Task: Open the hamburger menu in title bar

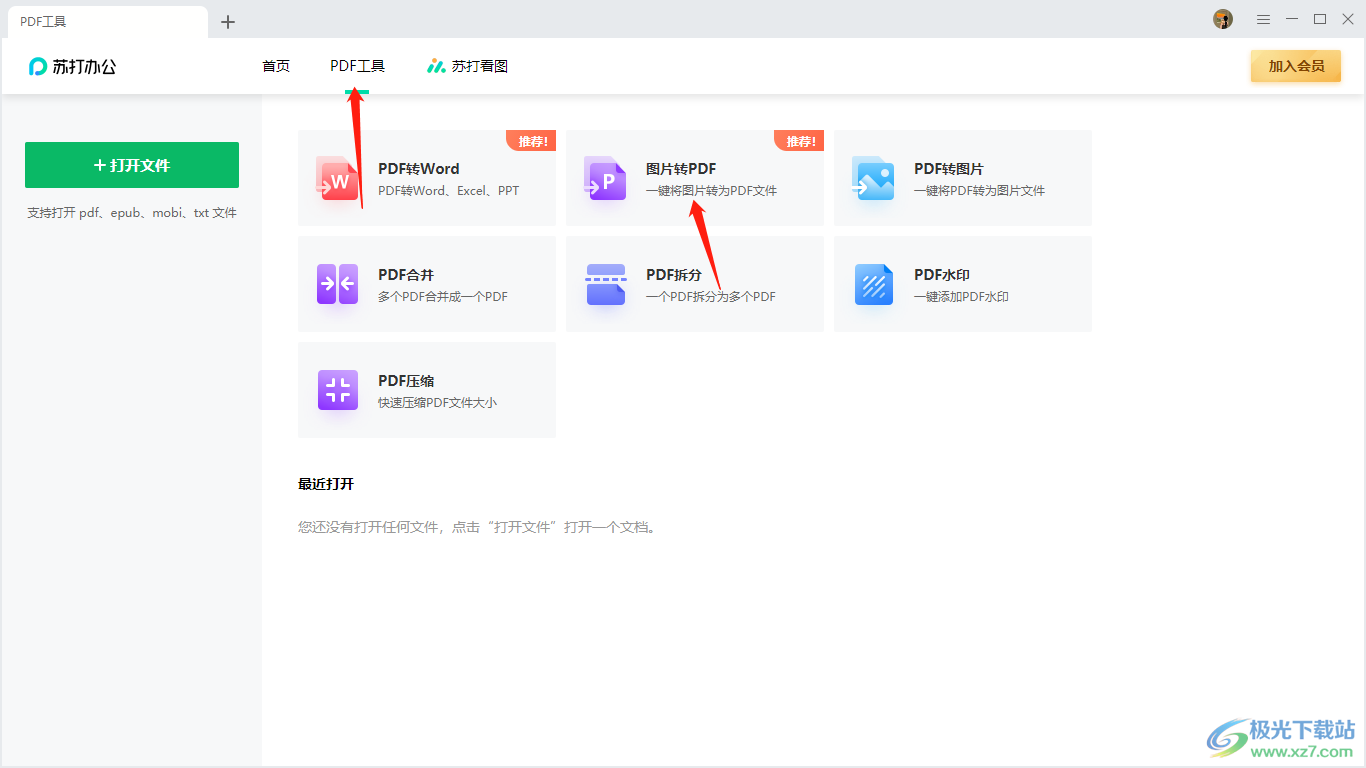Action: tap(1264, 19)
